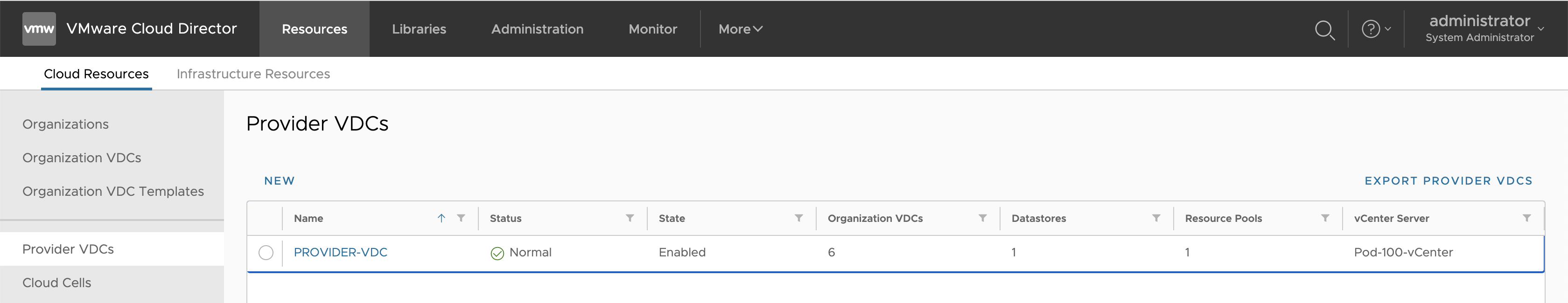1568x303 pixels.
Task: Click the Name column sort arrow
Action: coord(441,219)
